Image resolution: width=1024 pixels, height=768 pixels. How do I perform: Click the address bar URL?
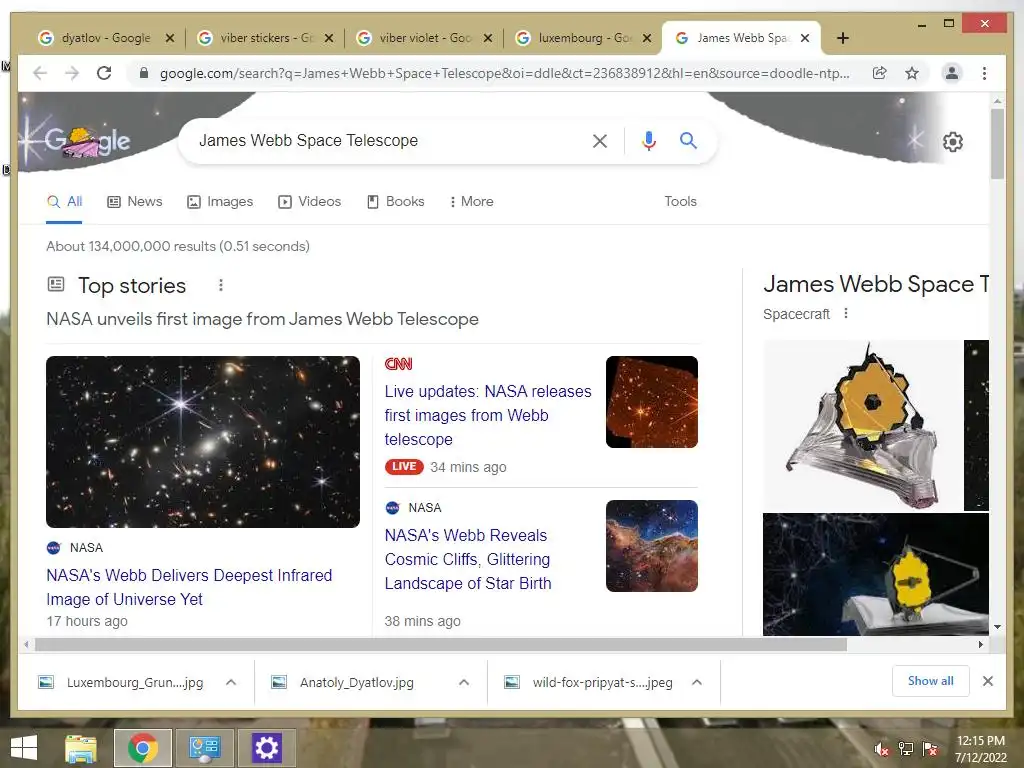pyautogui.click(x=504, y=73)
